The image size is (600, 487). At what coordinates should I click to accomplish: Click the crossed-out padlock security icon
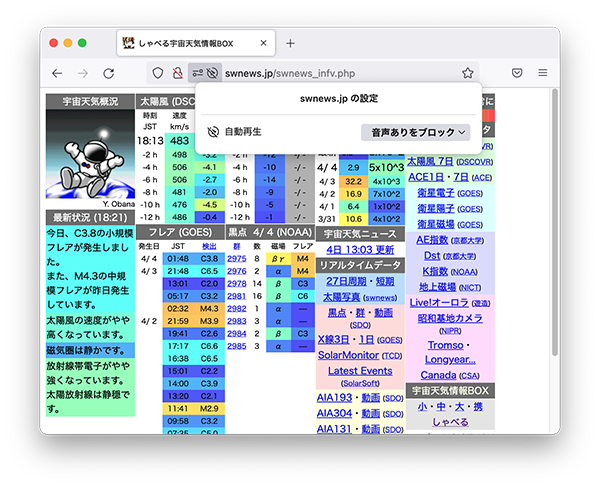[176, 73]
